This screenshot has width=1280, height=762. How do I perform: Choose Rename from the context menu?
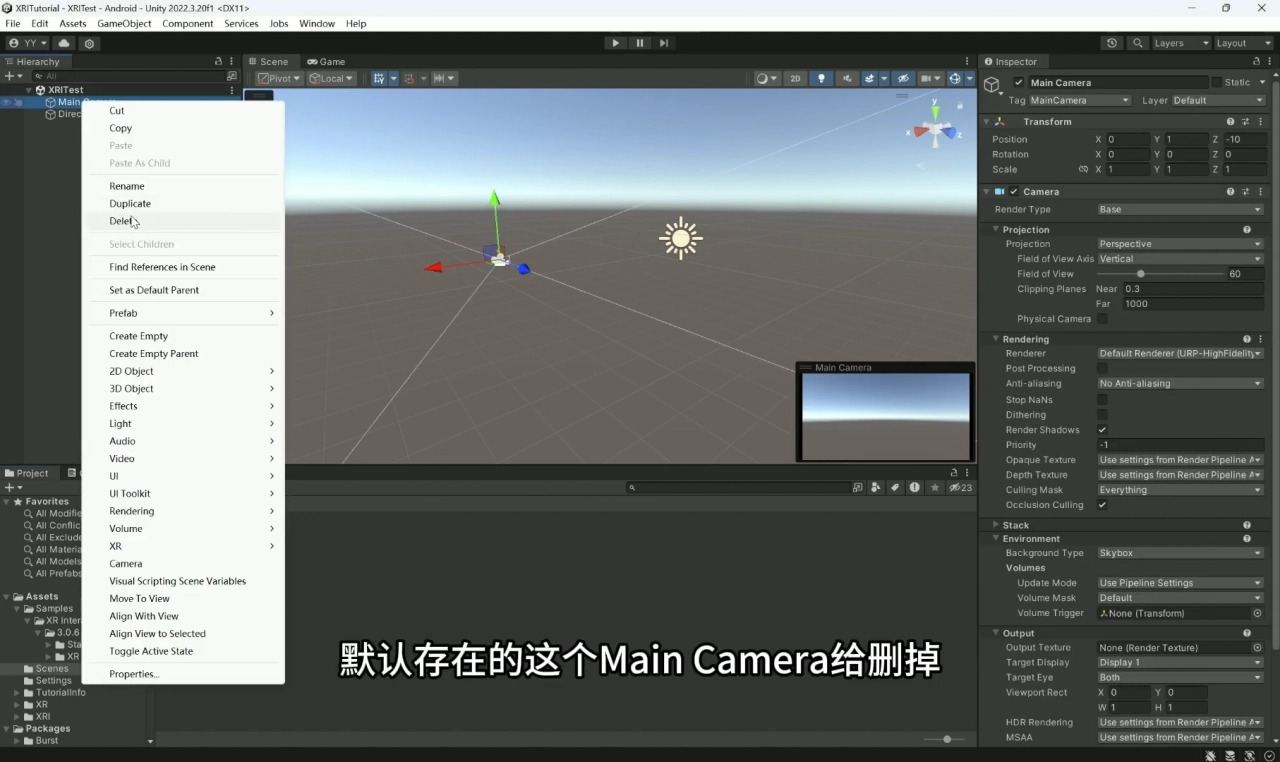184,186
